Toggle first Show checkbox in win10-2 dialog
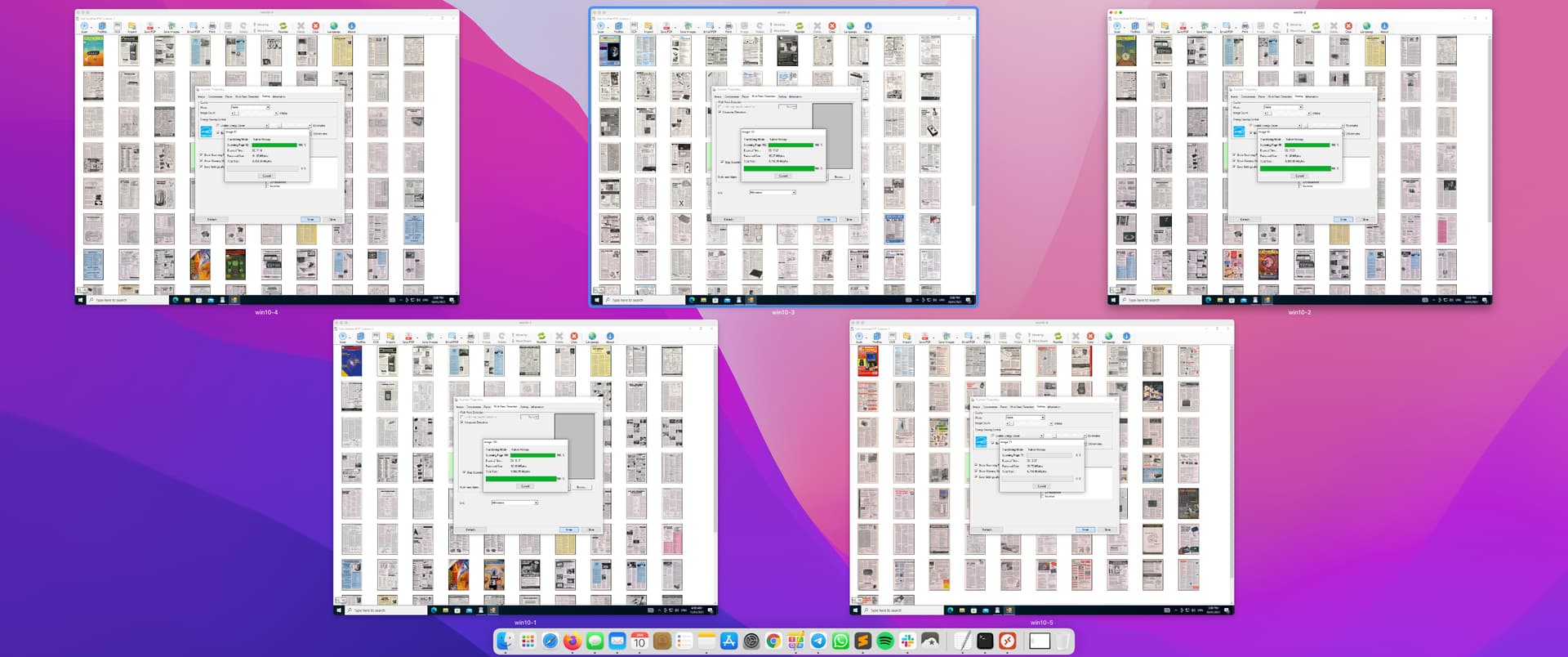The image size is (1568, 657). (x=1233, y=154)
